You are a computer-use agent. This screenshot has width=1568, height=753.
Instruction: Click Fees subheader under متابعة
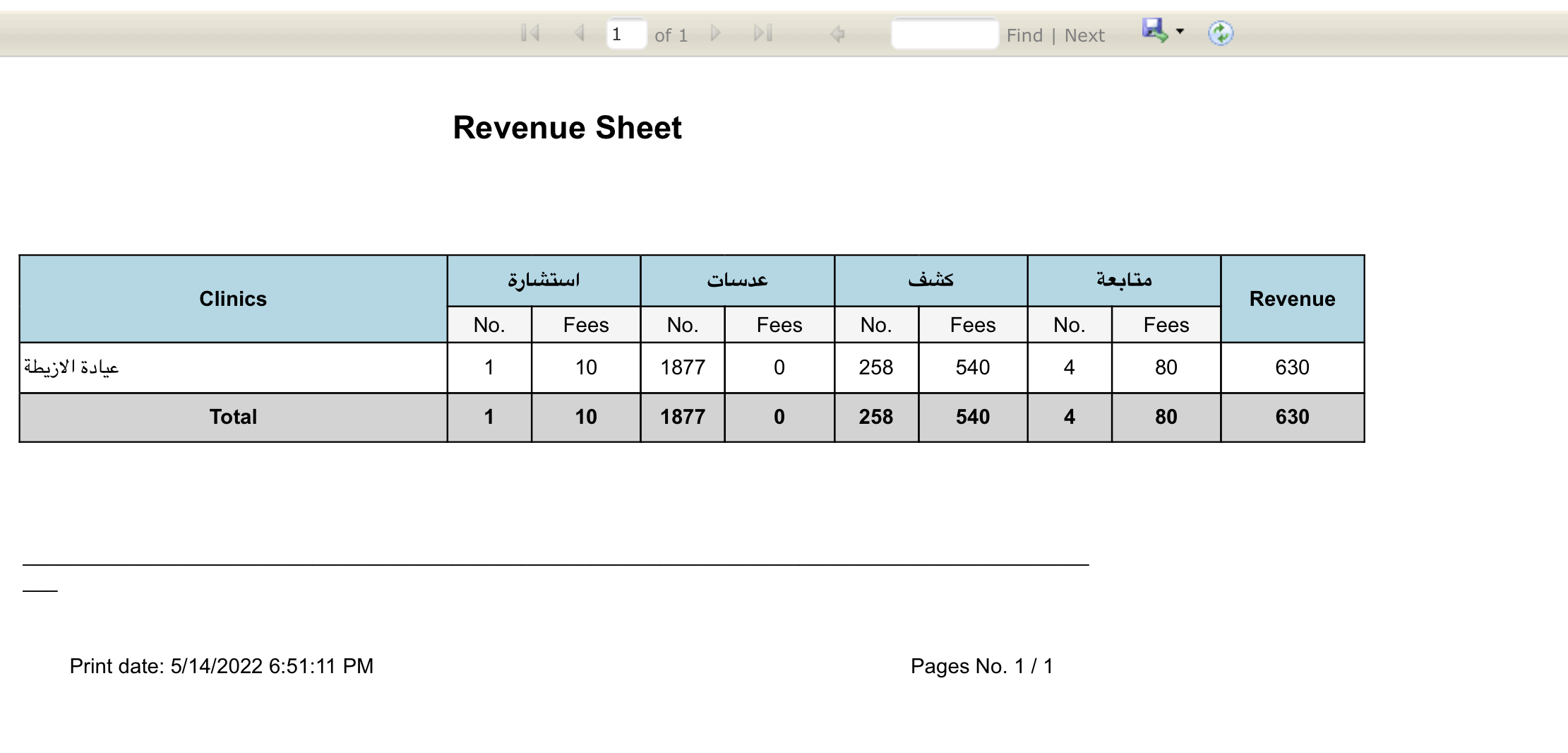pos(1166,325)
